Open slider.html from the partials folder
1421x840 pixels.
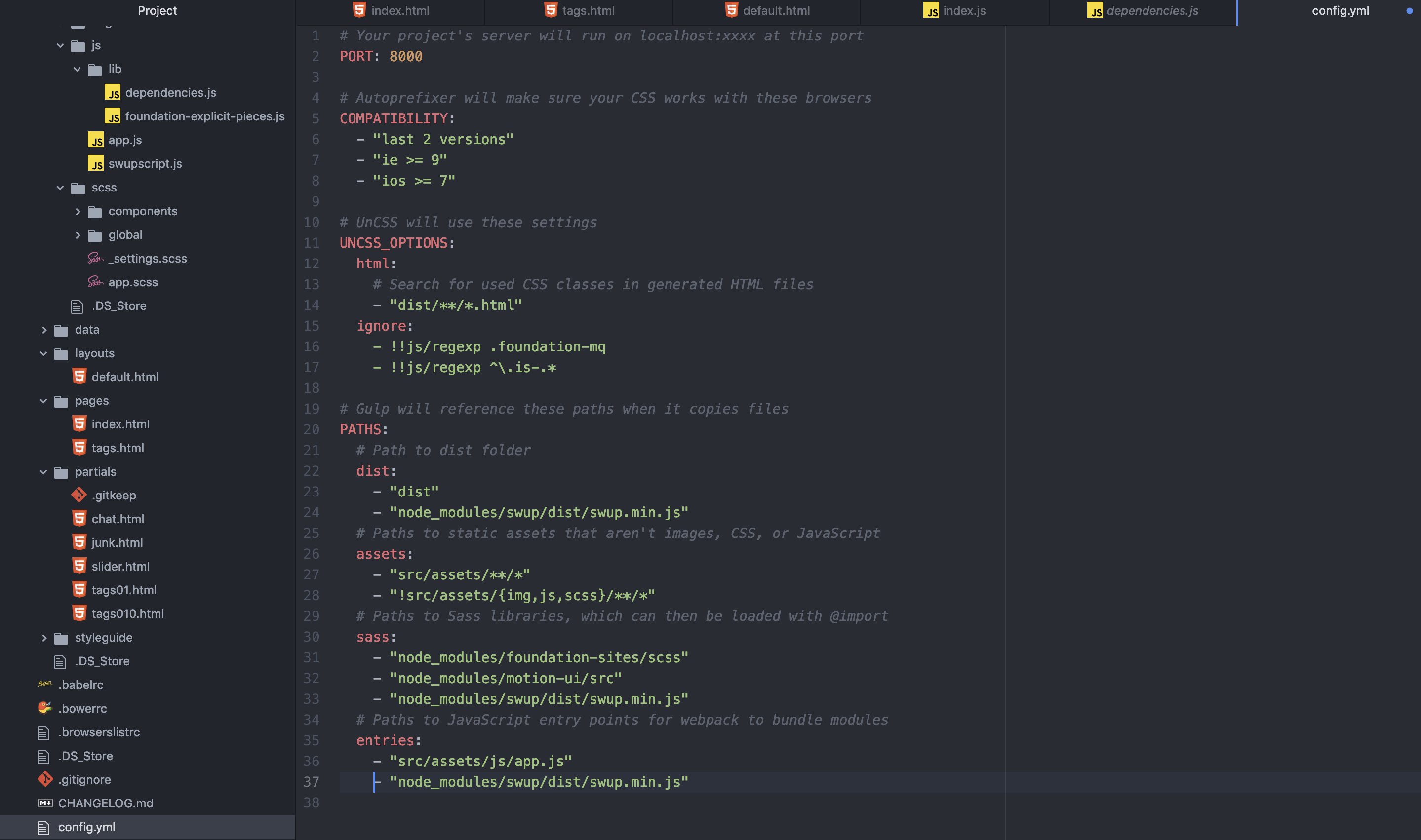pos(120,566)
